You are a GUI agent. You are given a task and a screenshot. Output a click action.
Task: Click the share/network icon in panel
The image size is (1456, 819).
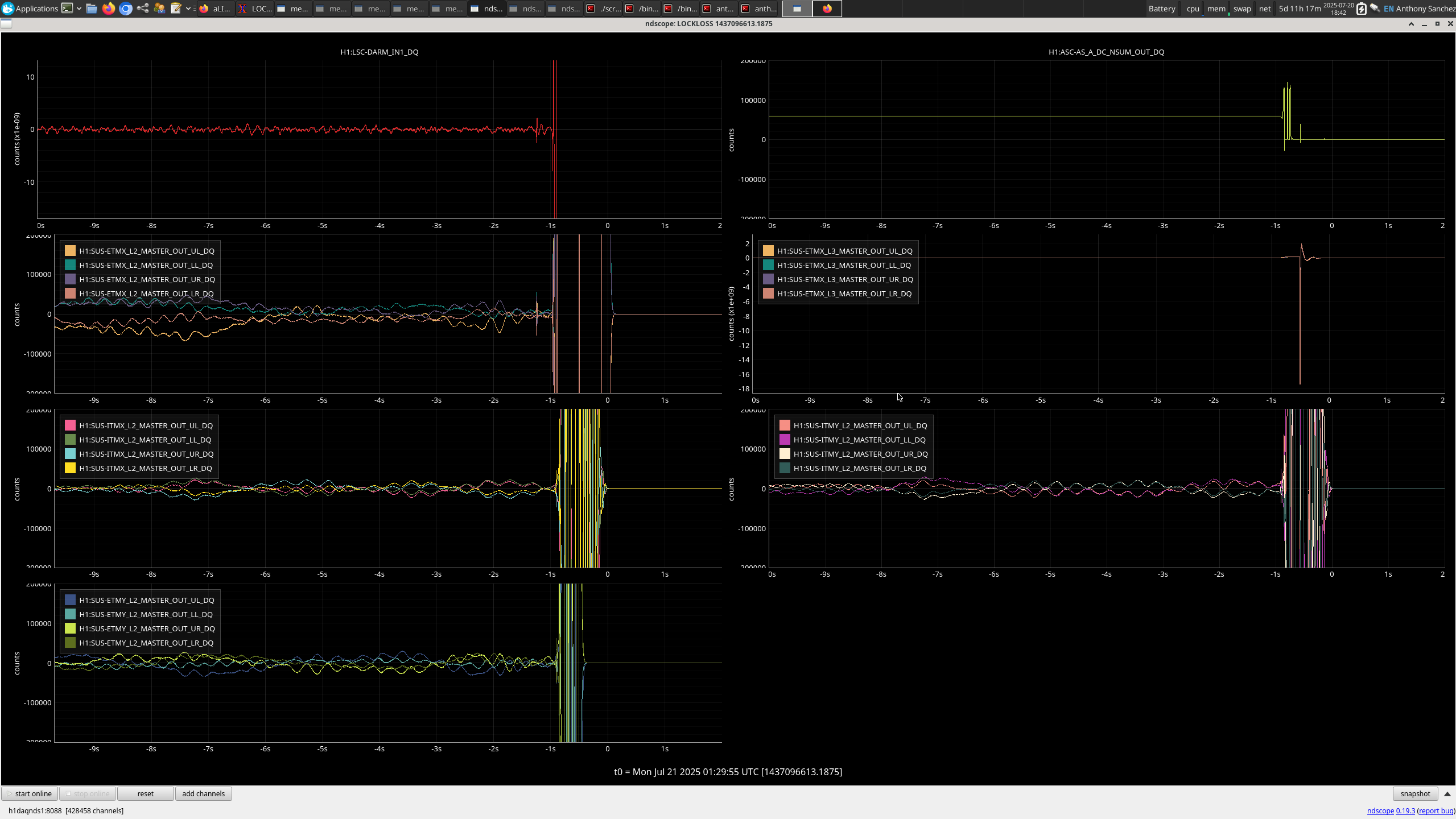[x=143, y=9]
